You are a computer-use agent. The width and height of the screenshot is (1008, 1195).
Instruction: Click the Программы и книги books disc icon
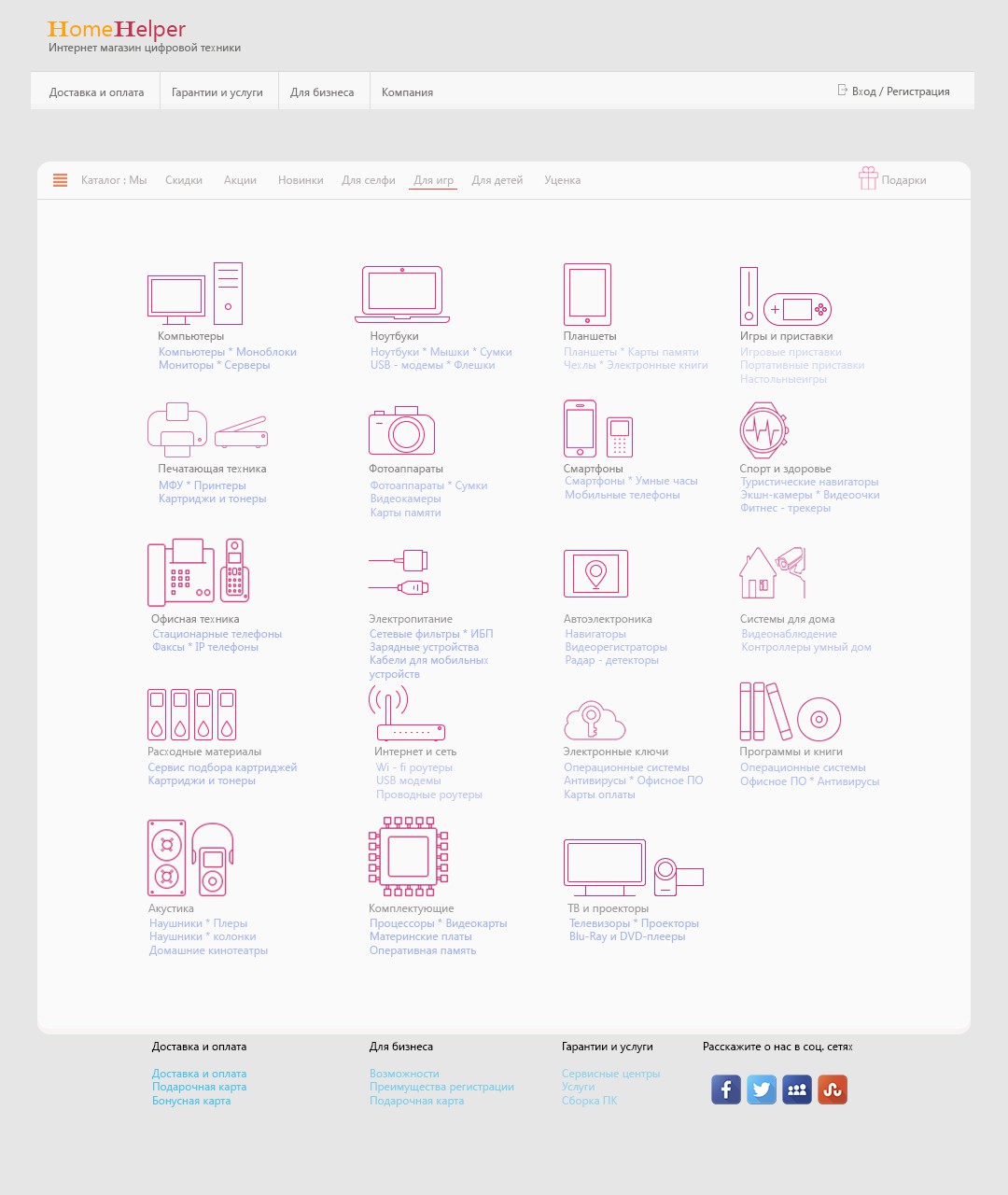click(791, 711)
